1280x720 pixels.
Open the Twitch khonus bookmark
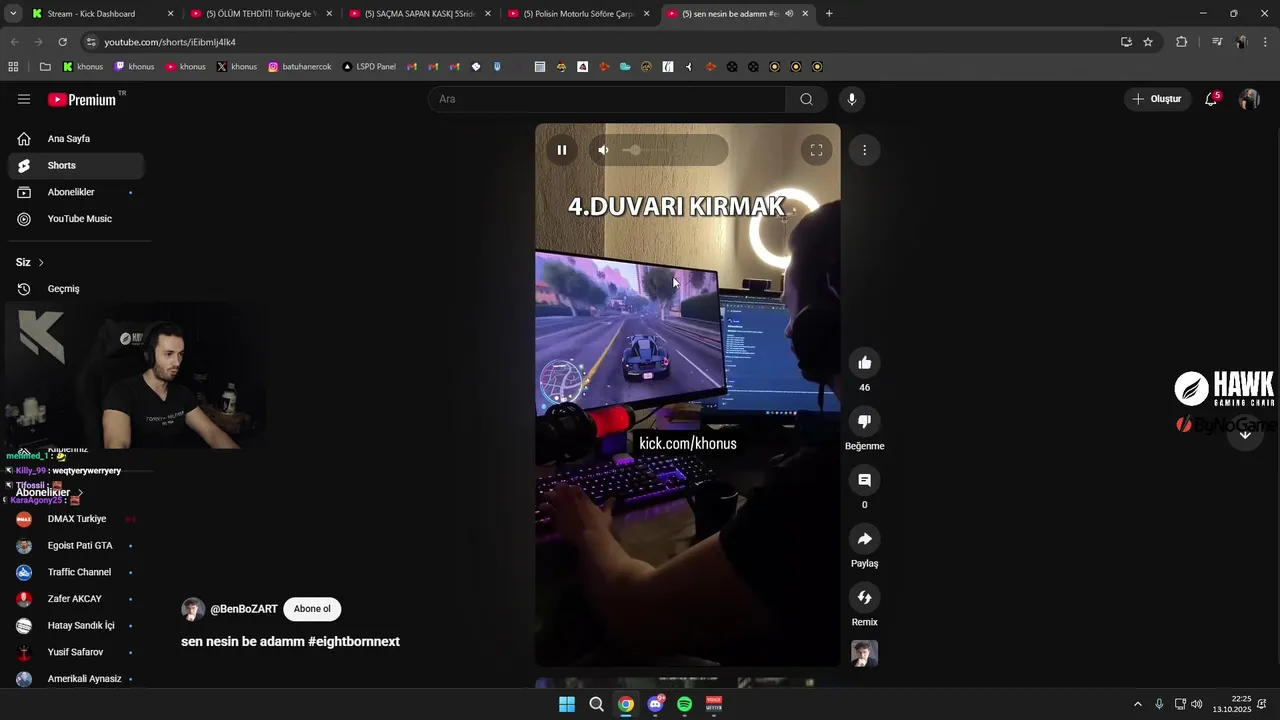point(134,67)
